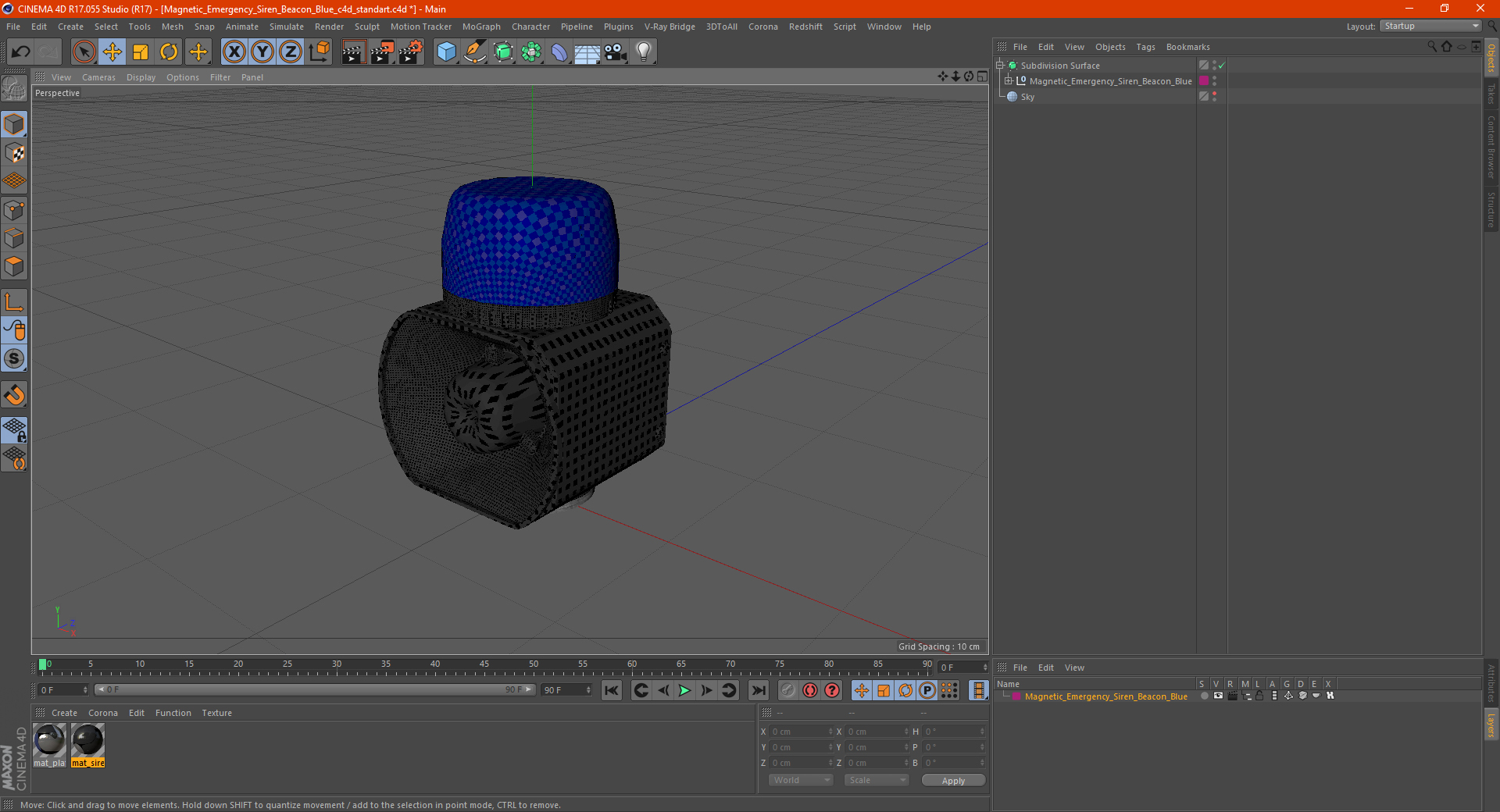Open the Content Browser side tab

1491,147
